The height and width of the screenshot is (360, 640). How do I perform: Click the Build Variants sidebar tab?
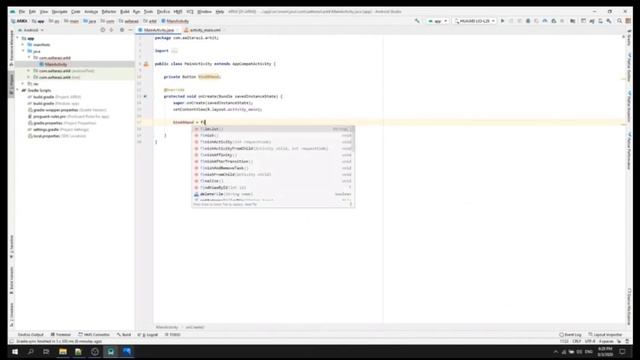tap(11, 280)
